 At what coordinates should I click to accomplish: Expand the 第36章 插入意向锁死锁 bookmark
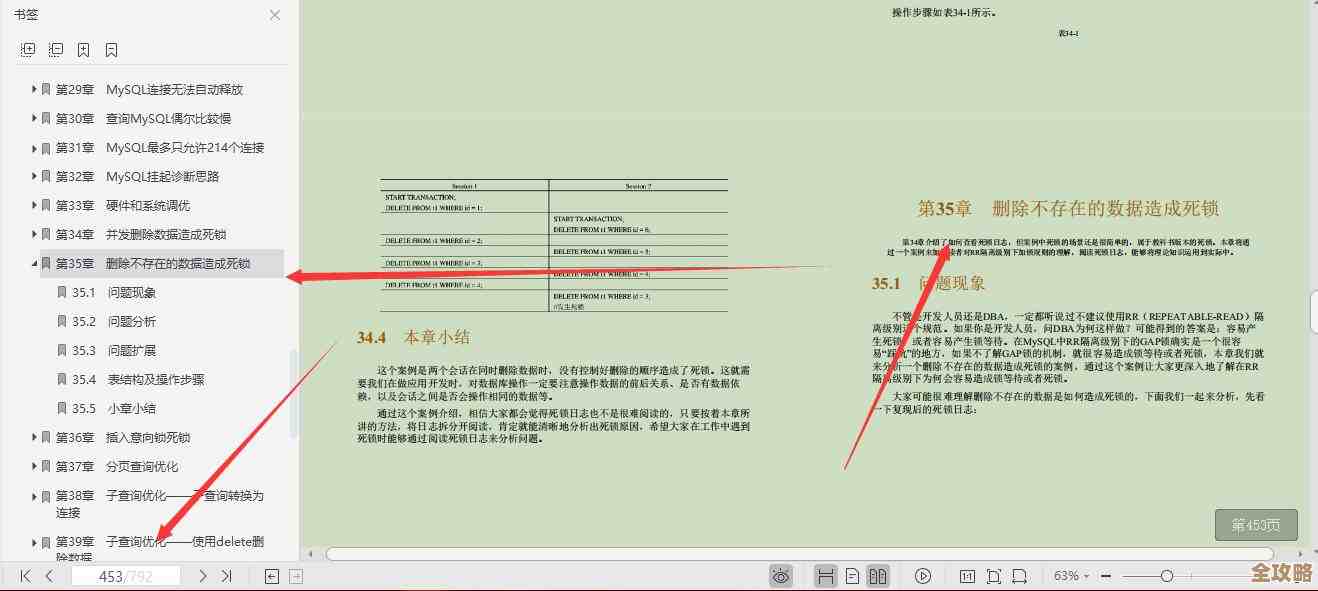pos(35,437)
